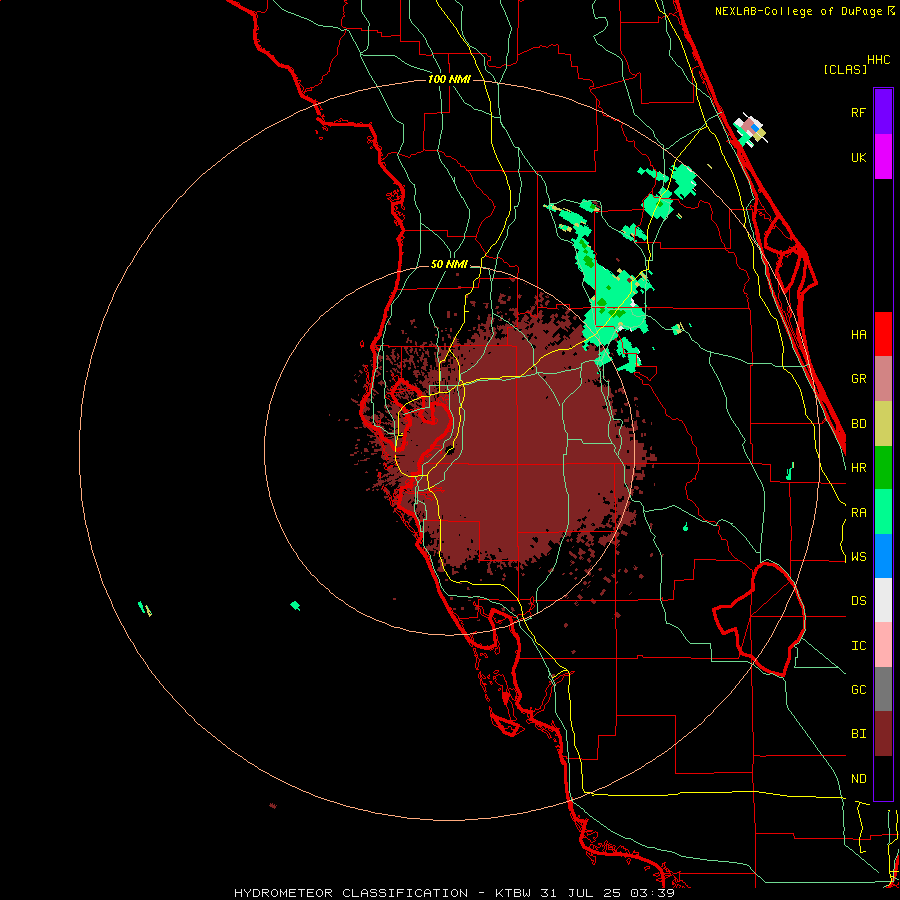
Task: Select the dusty pink GR legend swatch
Action: [883, 379]
